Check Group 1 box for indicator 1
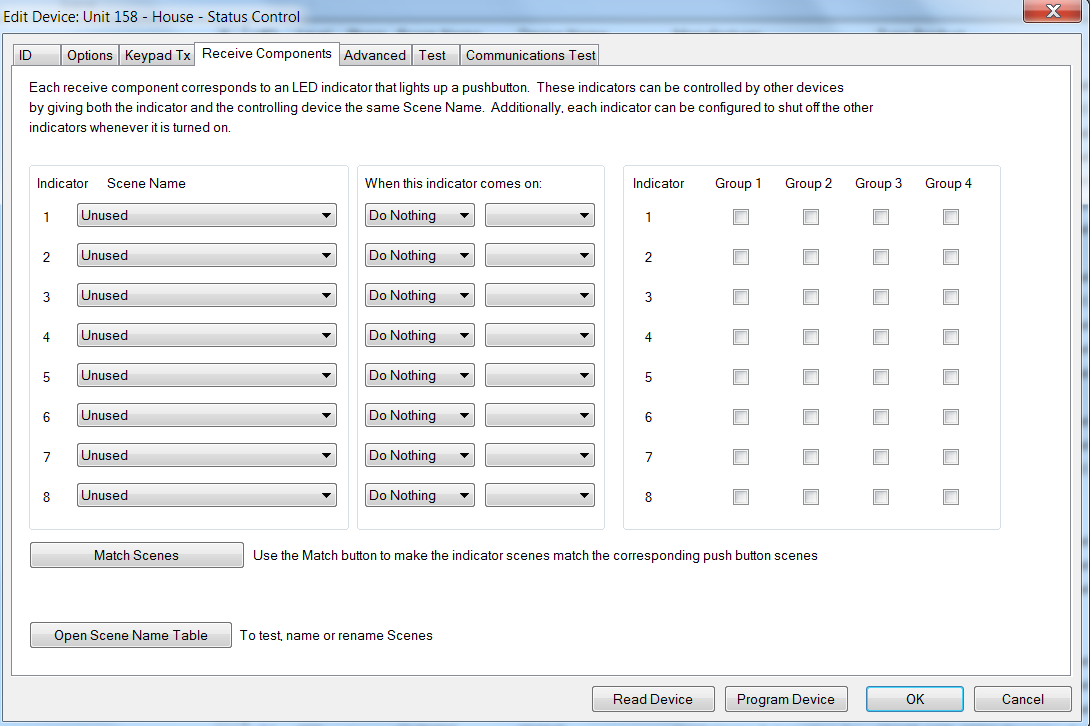This screenshot has height=726, width=1090. pyautogui.click(x=741, y=217)
